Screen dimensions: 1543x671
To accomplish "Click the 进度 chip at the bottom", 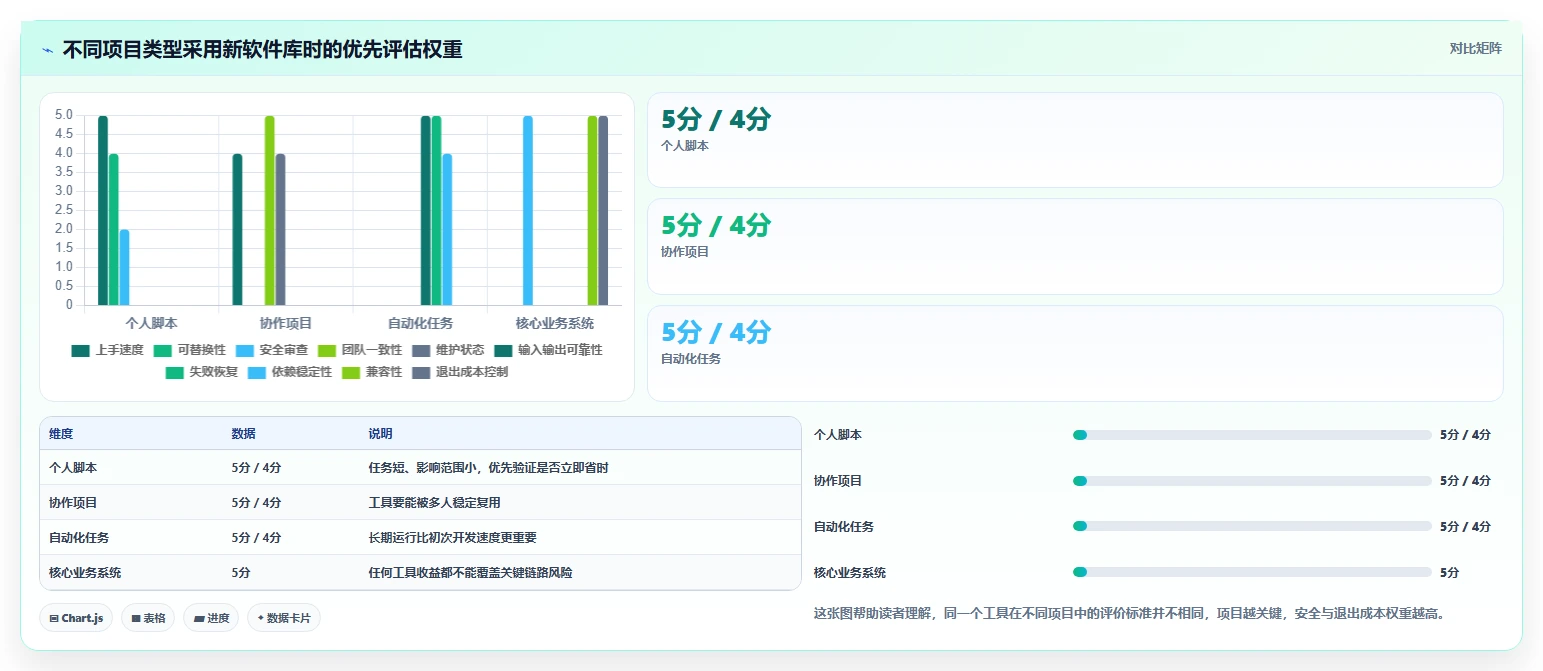I will point(212,618).
